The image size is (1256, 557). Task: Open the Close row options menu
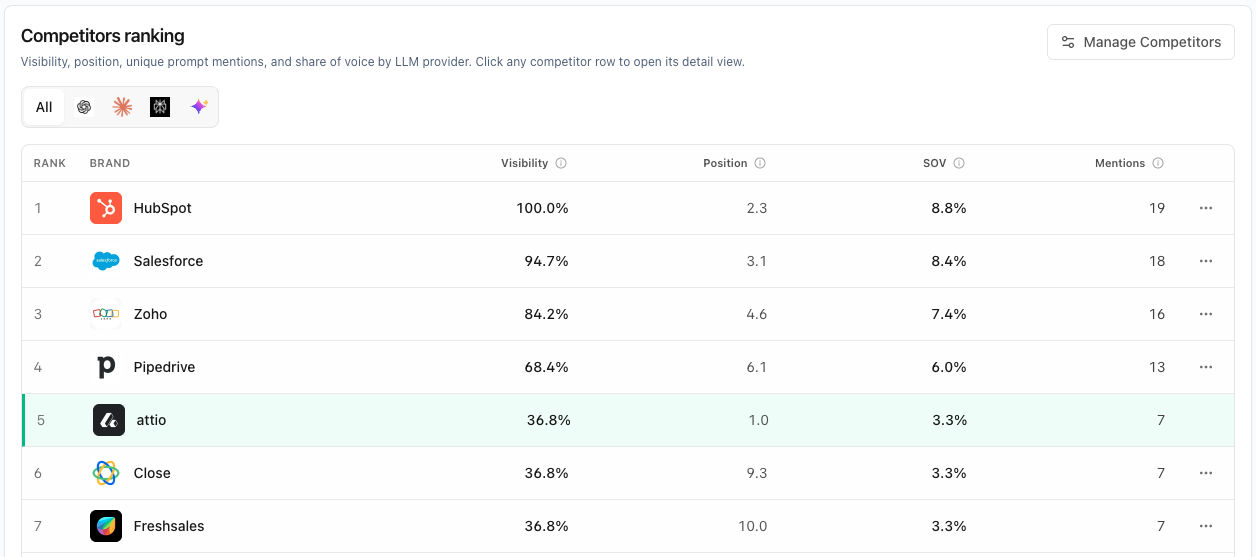1206,473
